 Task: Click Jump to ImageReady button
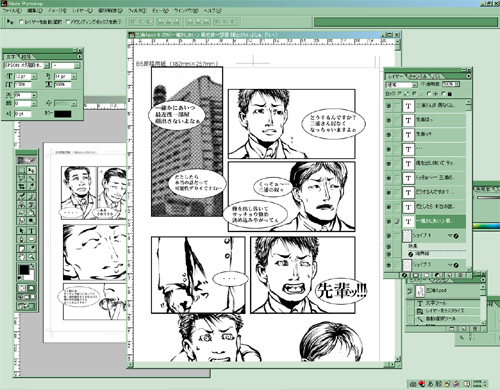point(26,305)
